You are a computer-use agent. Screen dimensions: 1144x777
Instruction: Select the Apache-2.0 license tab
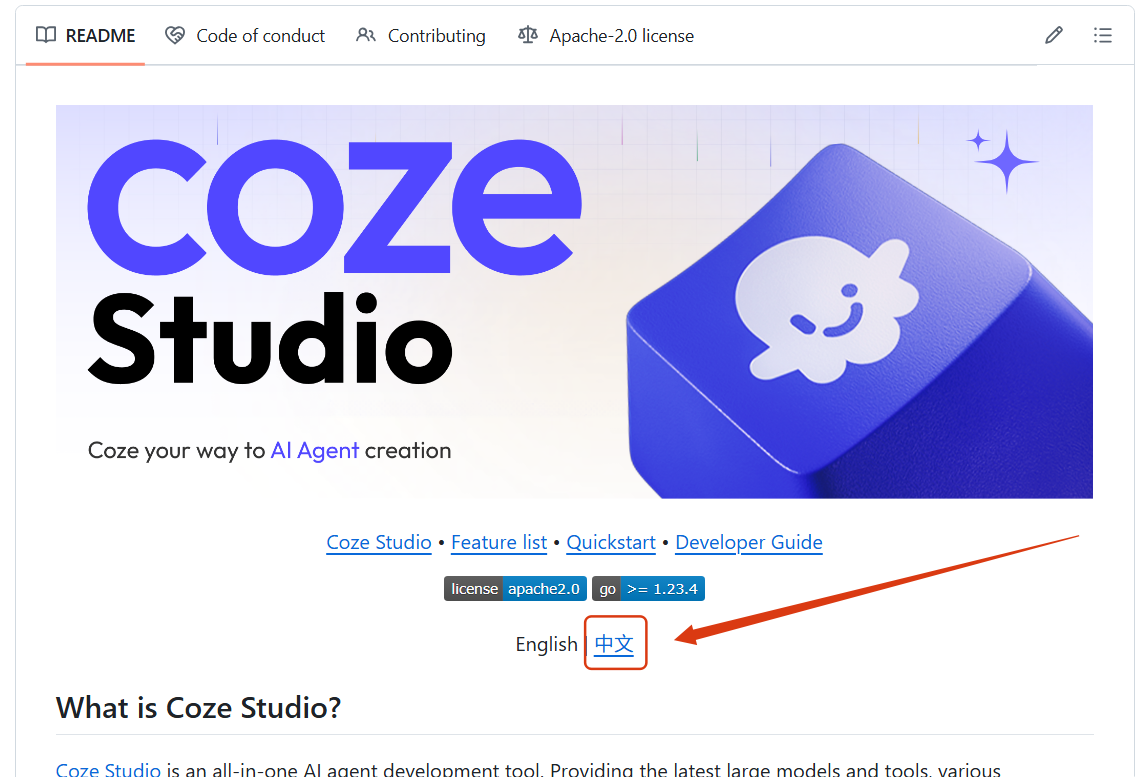pos(606,36)
